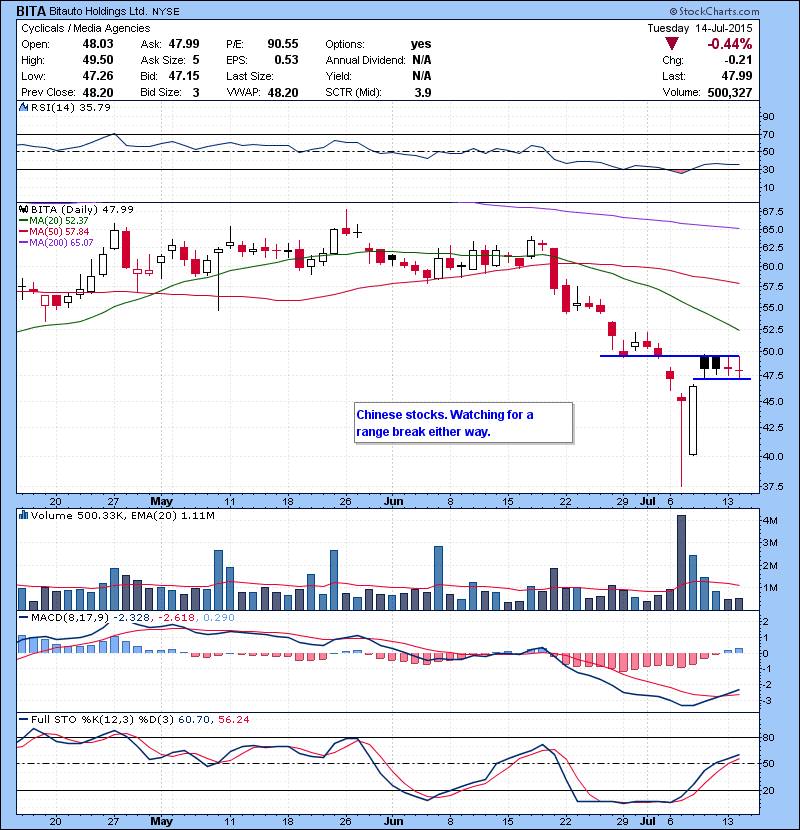Click the P/E value 90.55
800x830 pixels.
point(283,44)
